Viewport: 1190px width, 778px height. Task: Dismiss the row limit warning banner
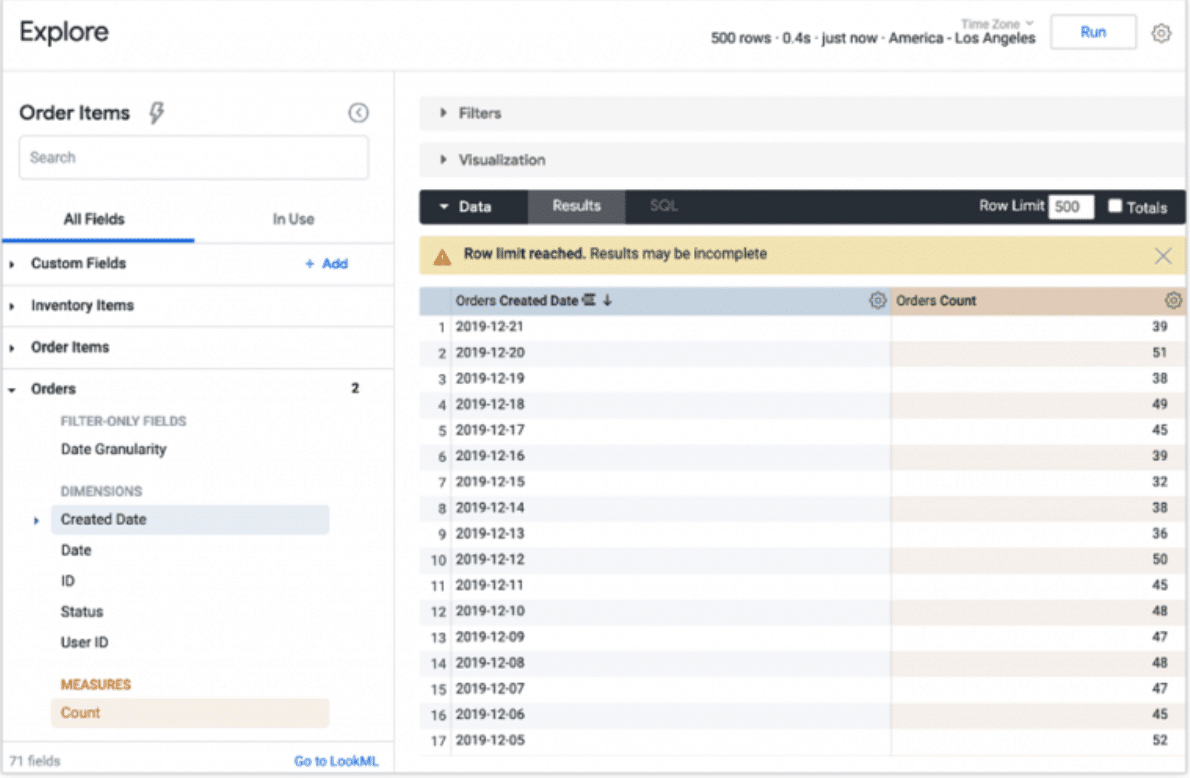click(x=1163, y=256)
